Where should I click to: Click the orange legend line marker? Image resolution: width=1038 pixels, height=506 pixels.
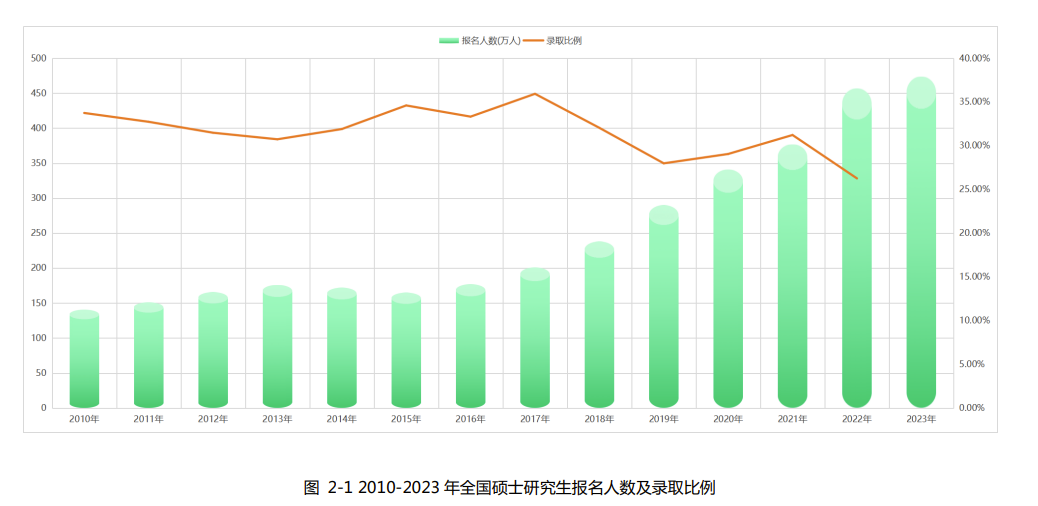[x=533, y=41]
